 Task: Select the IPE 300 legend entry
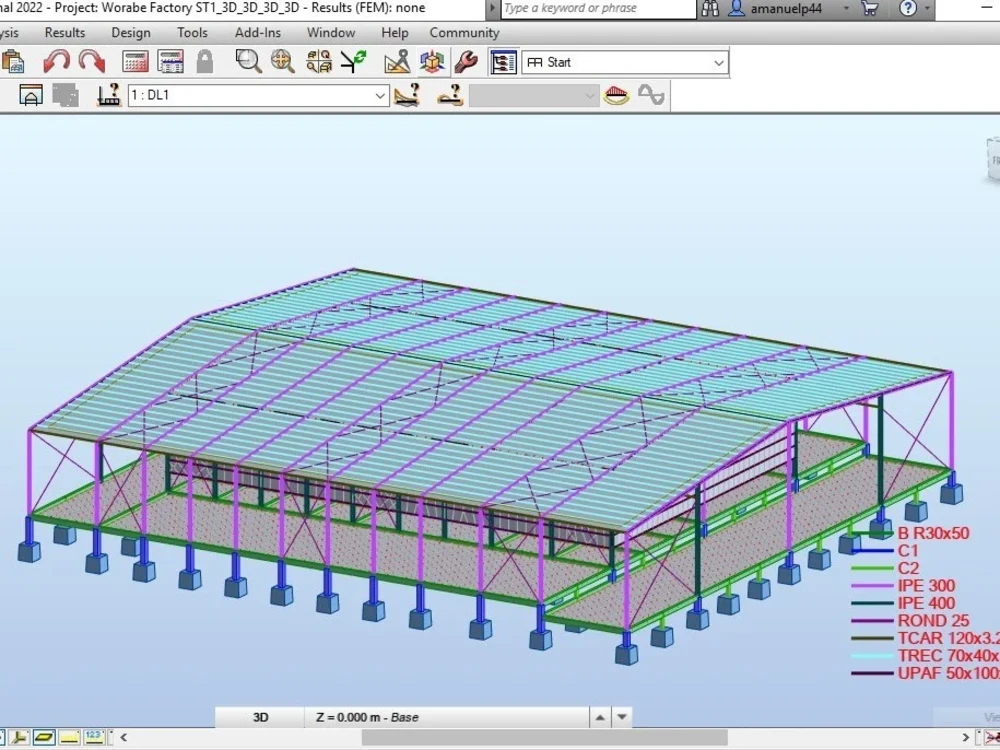click(925, 586)
